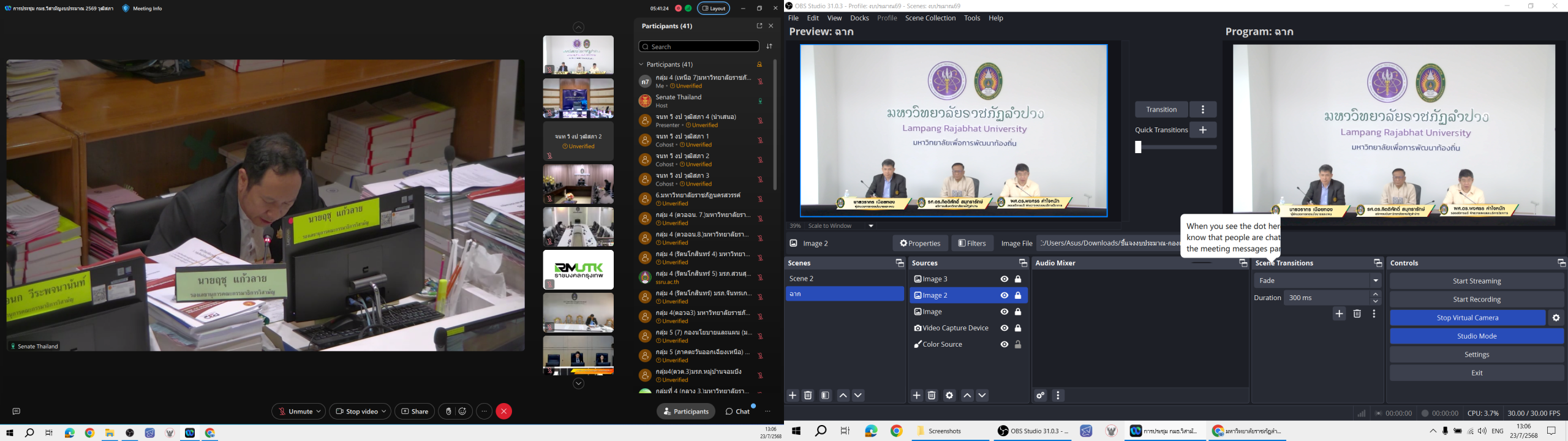The height and width of the screenshot is (441, 1568).
Task: Open scene filters icon in Scenes panel
Action: [825, 396]
